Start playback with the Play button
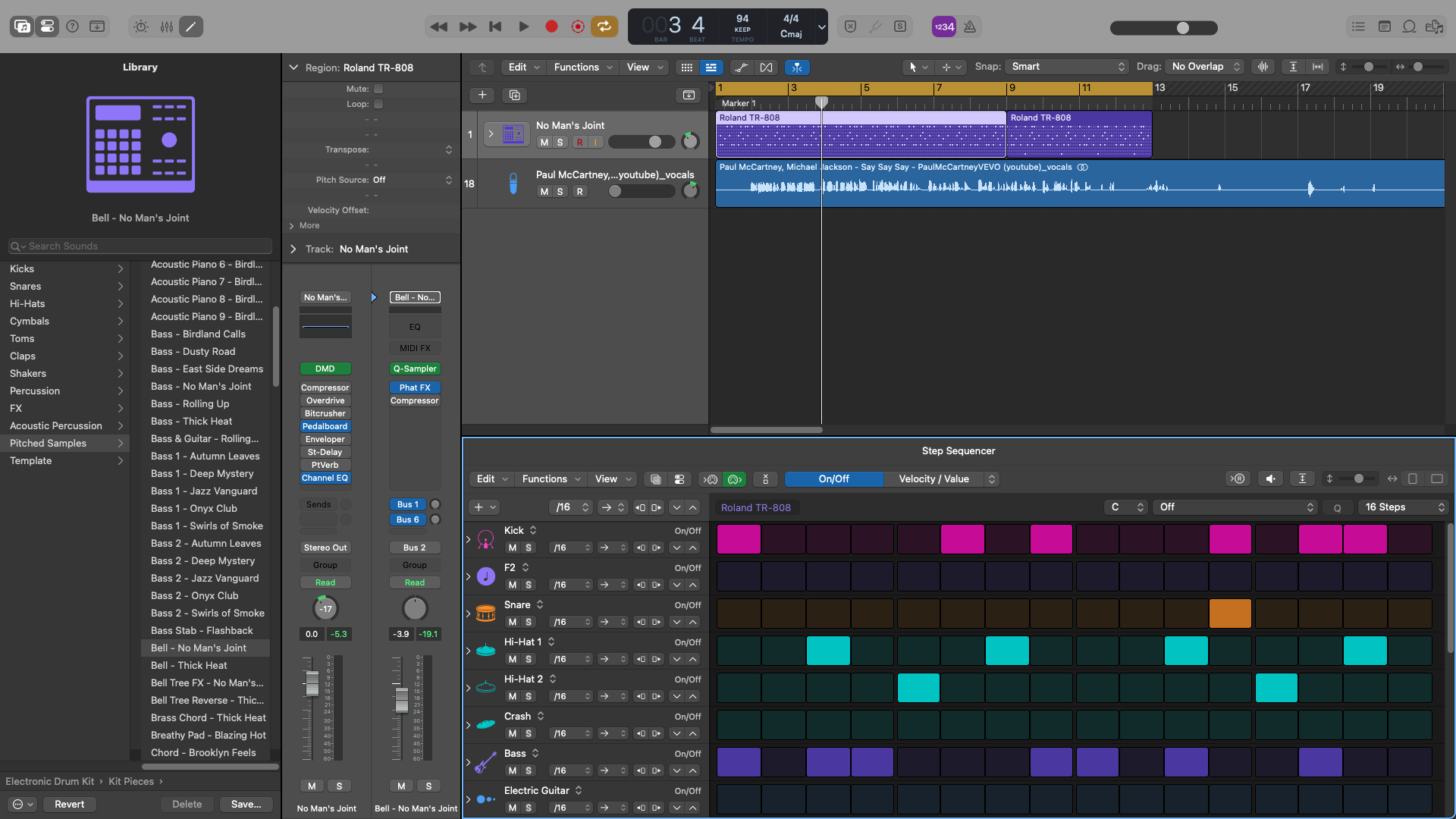The width and height of the screenshot is (1456, 819). coord(523,27)
